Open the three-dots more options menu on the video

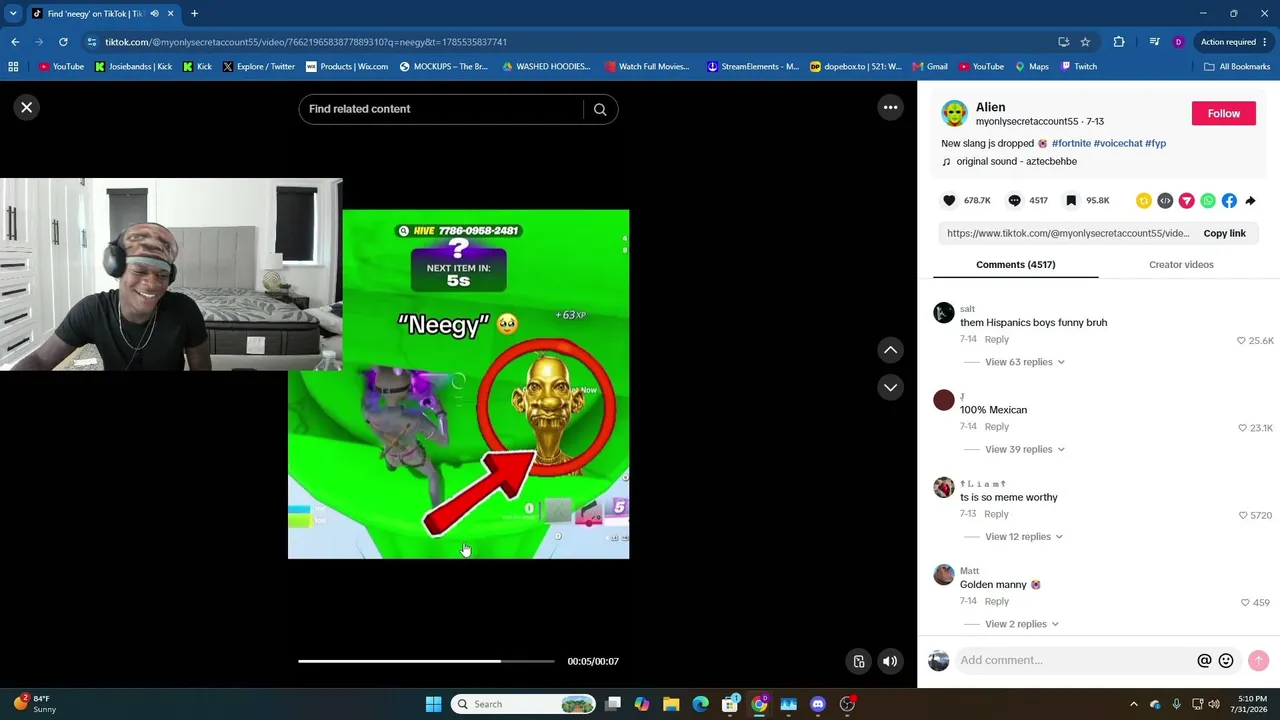tap(890, 107)
